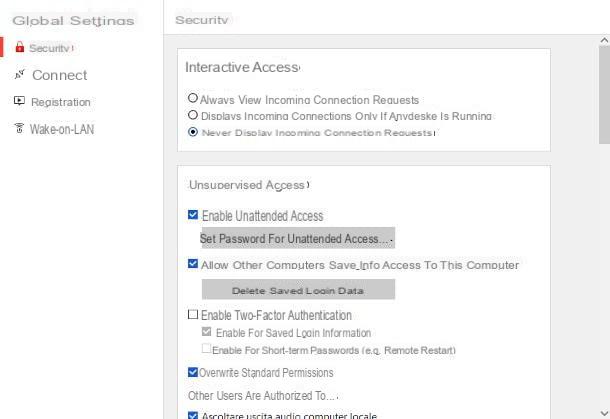Click the red lock Security icon
This screenshot has width=610, height=419.
[x=19, y=47]
